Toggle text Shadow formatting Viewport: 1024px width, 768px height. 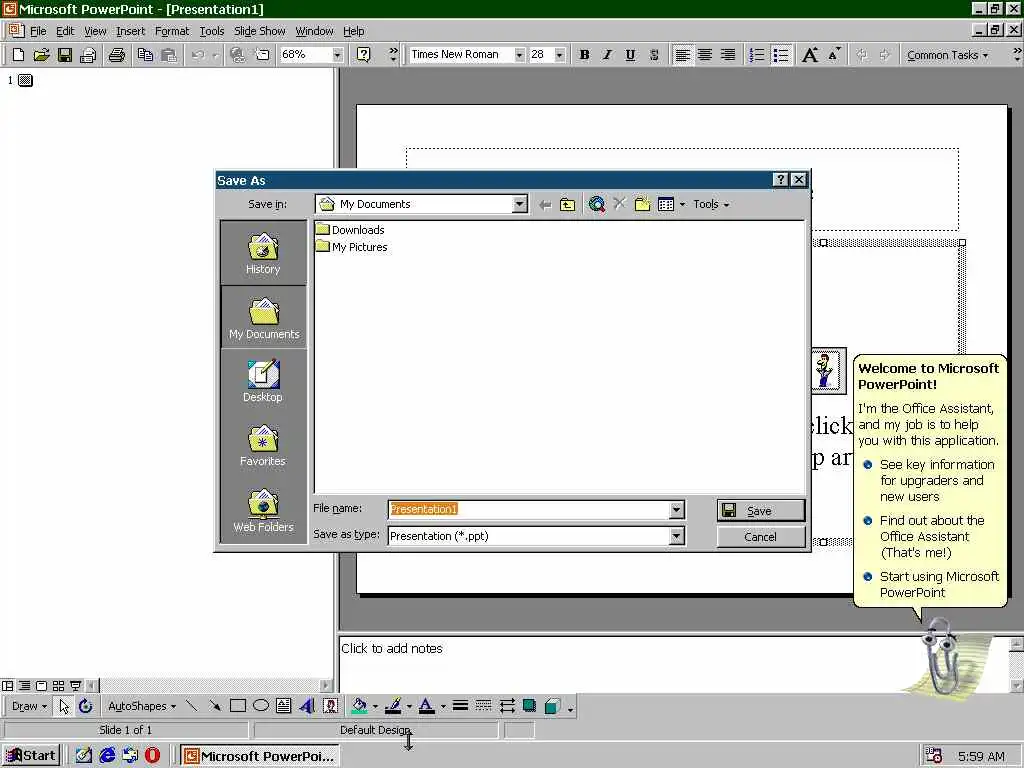tap(654, 55)
